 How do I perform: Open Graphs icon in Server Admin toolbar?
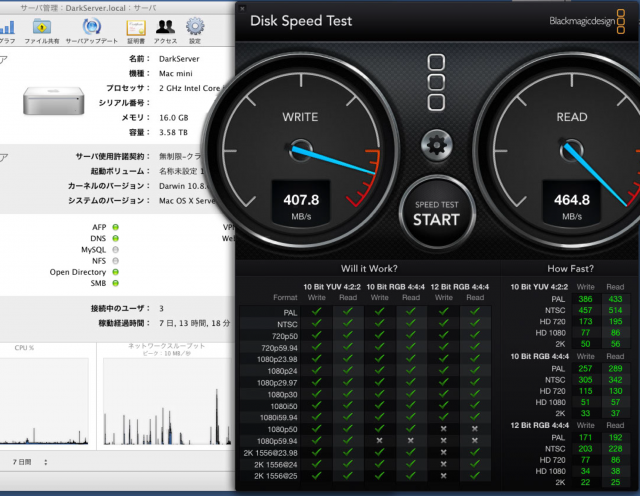pos(7,31)
